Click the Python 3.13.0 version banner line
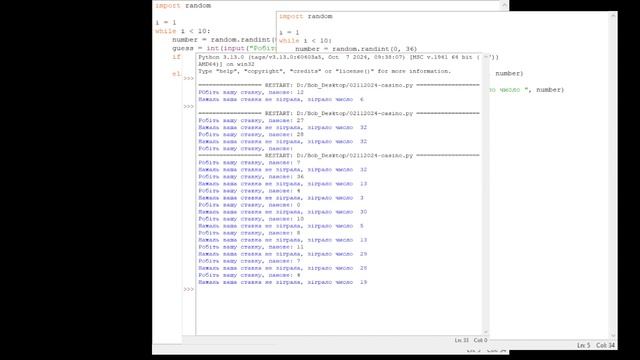This screenshot has width=640, height=360. (349, 57)
